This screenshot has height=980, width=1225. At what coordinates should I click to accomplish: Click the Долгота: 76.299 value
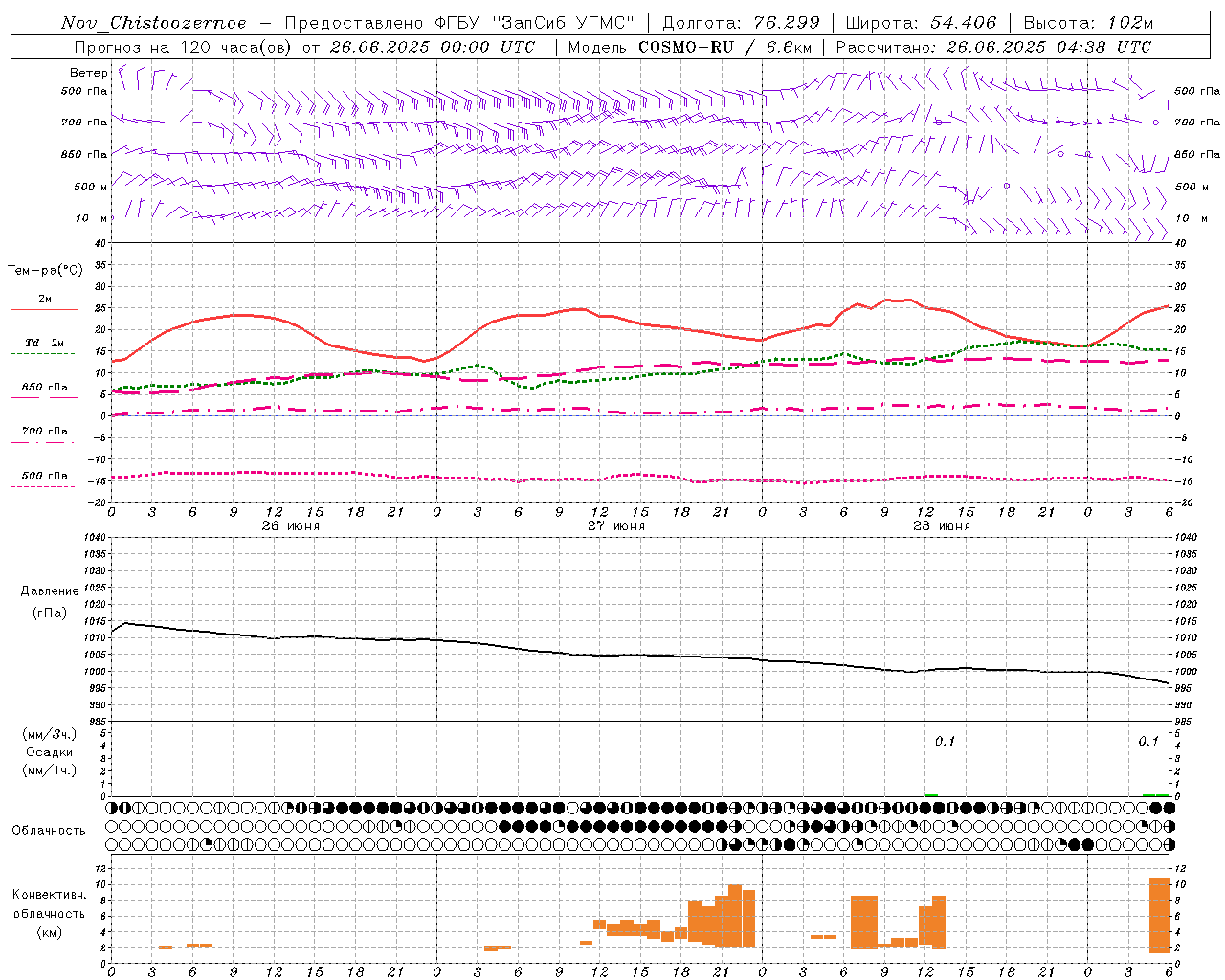pos(741,23)
